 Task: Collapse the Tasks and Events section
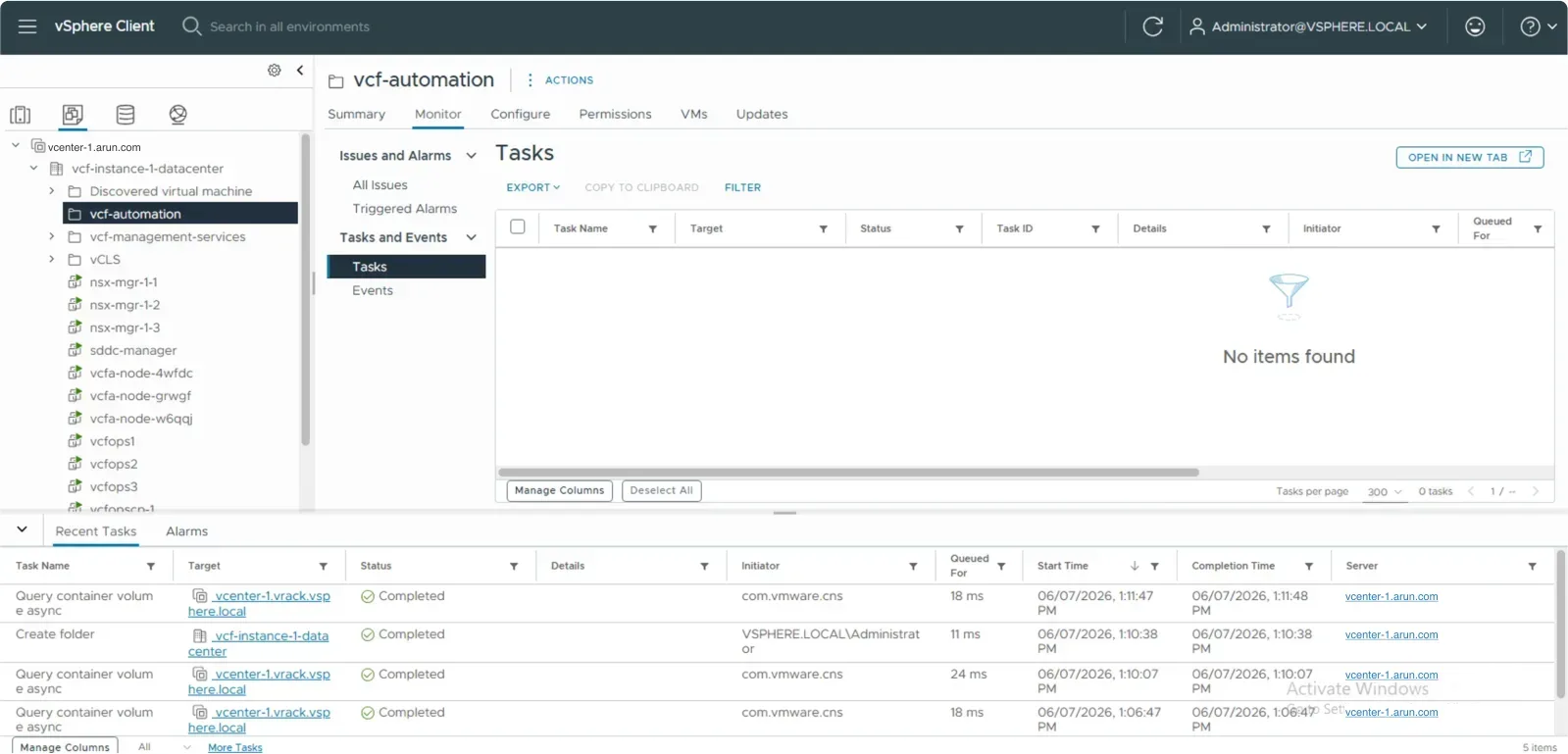coord(472,237)
